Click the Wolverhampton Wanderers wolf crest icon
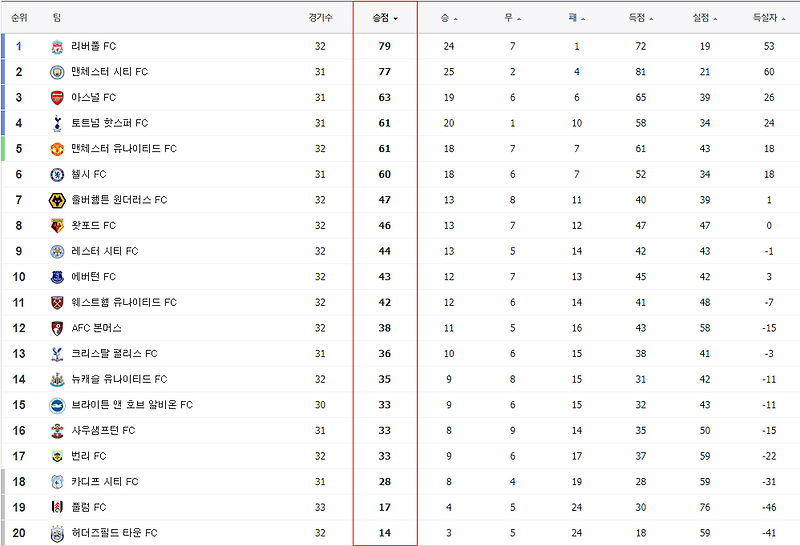 [x=57, y=201]
